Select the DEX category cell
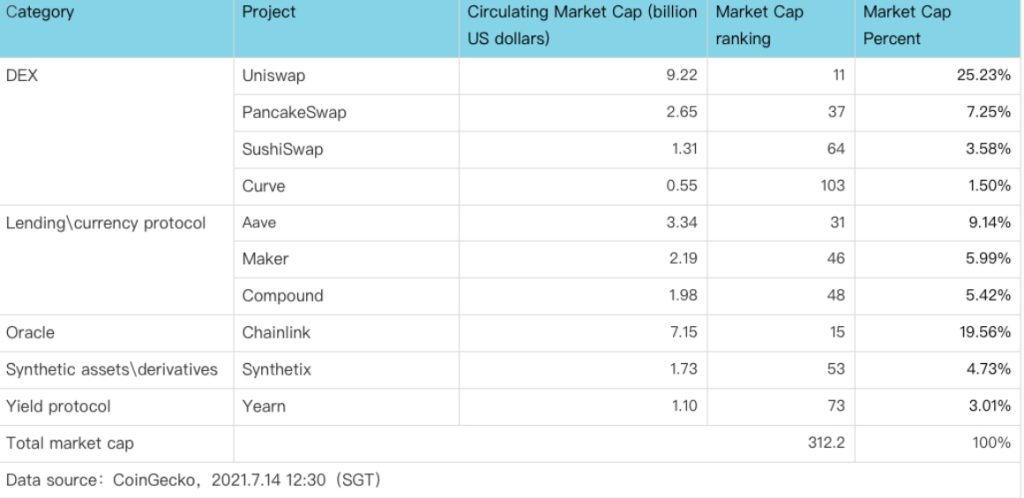The height and width of the screenshot is (498, 1024). click(x=22, y=75)
